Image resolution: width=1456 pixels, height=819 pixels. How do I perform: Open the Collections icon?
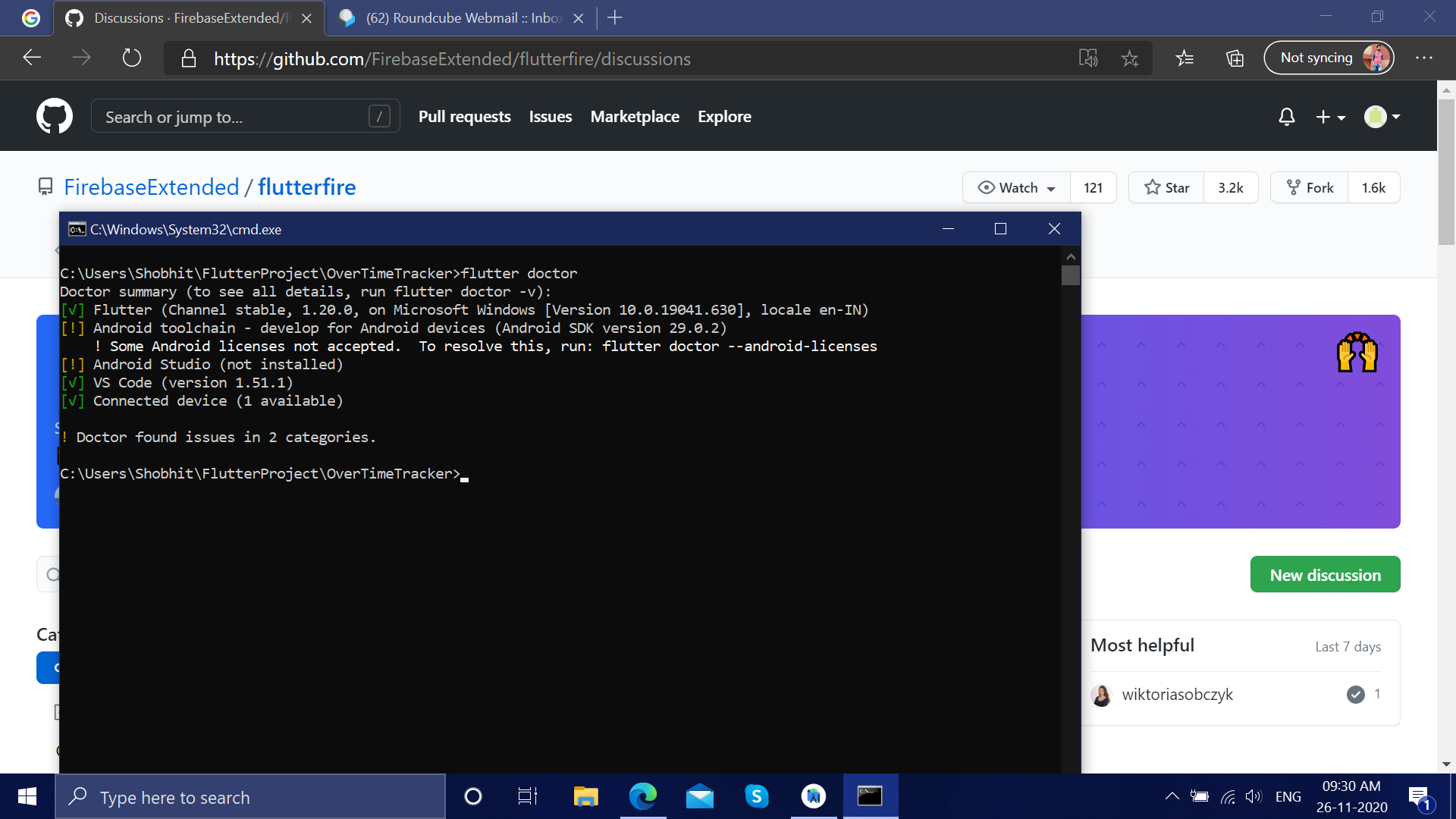[1235, 58]
